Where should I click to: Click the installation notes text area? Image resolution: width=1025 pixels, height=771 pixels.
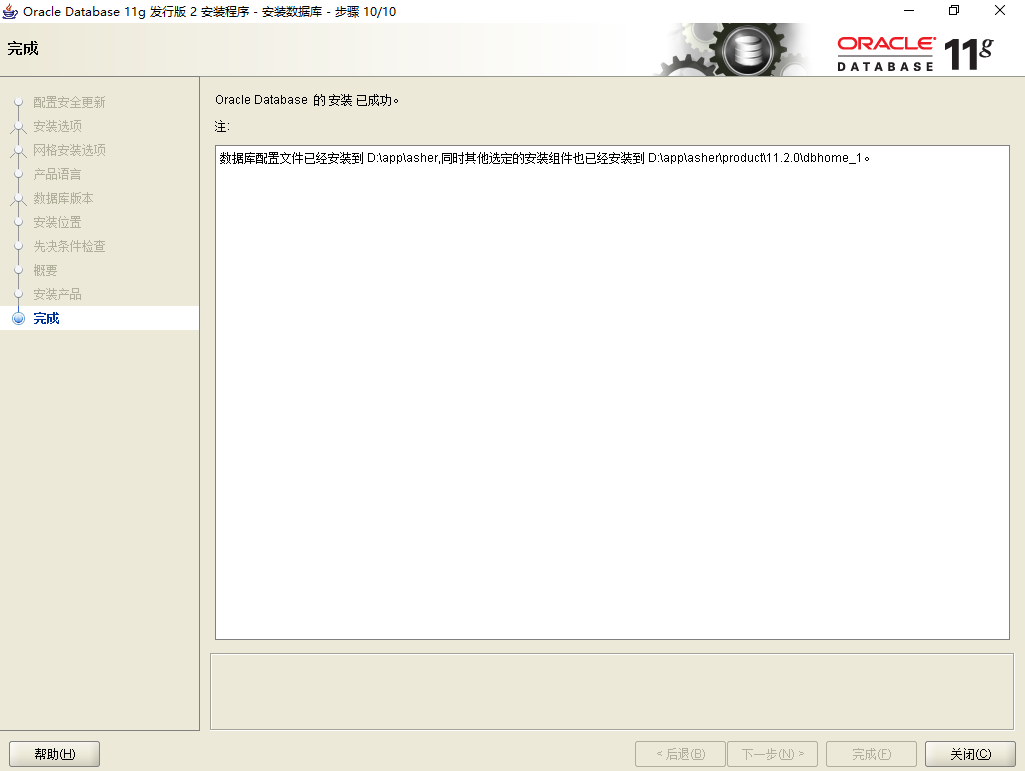pos(612,392)
